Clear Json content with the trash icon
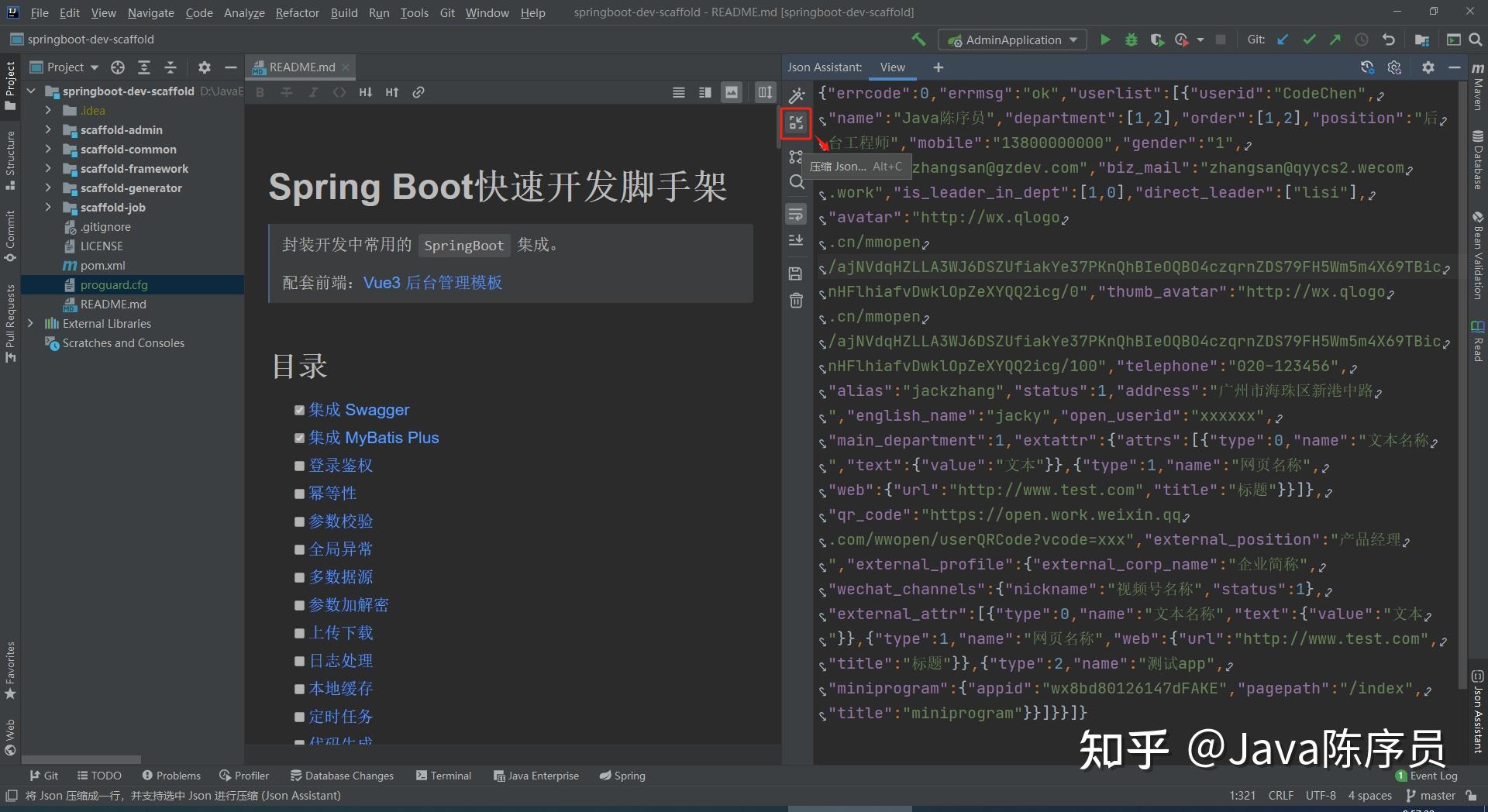The image size is (1488, 812). tap(796, 301)
